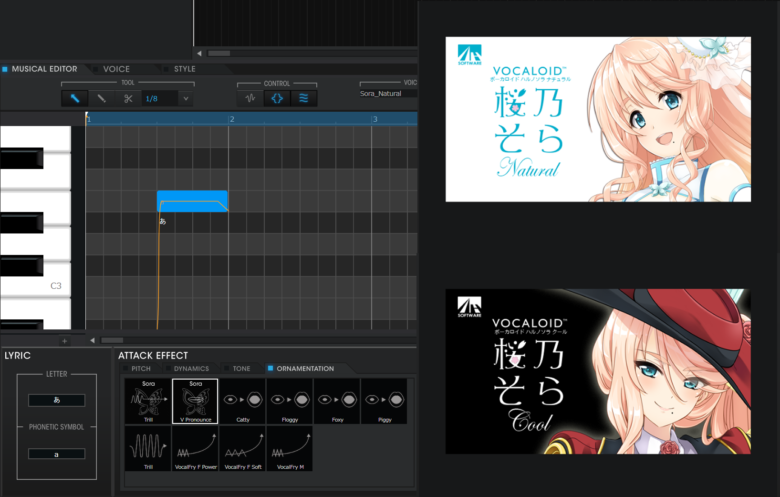
Task: Select the blue pencil tool
Action: [75, 99]
